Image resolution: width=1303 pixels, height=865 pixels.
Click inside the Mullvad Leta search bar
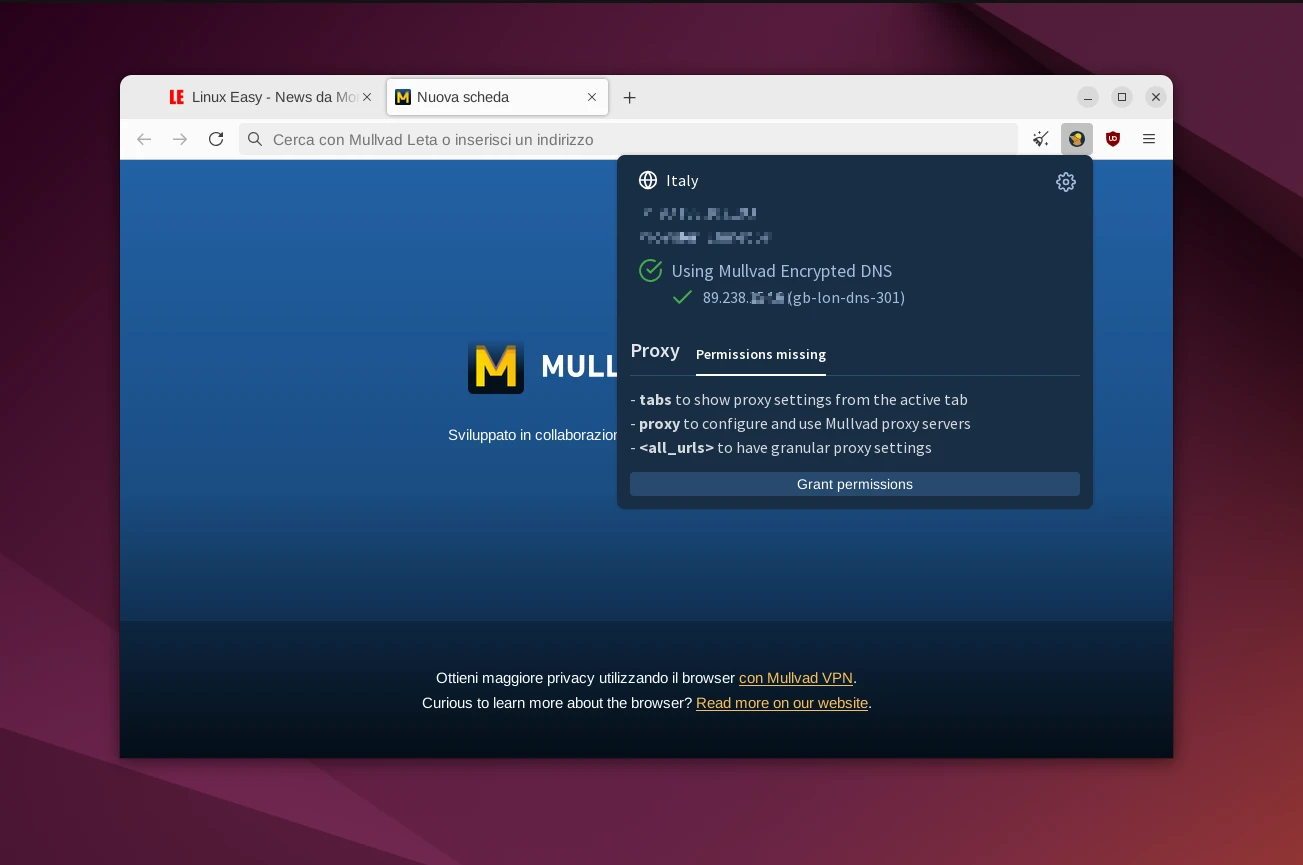[x=500, y=139]
